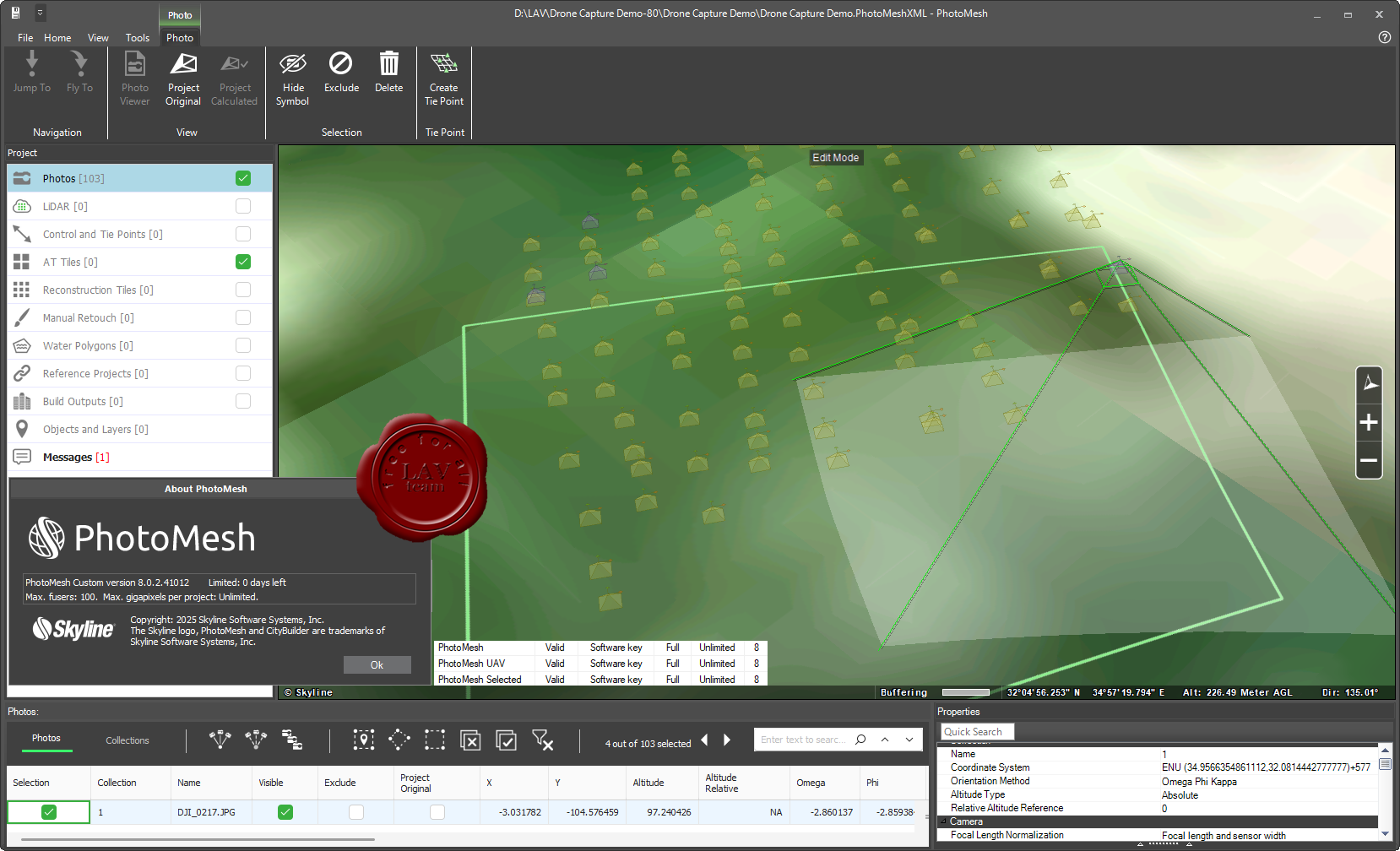Click the photo search text field
Screen dimensions: 1400x851
coord(803,740)
